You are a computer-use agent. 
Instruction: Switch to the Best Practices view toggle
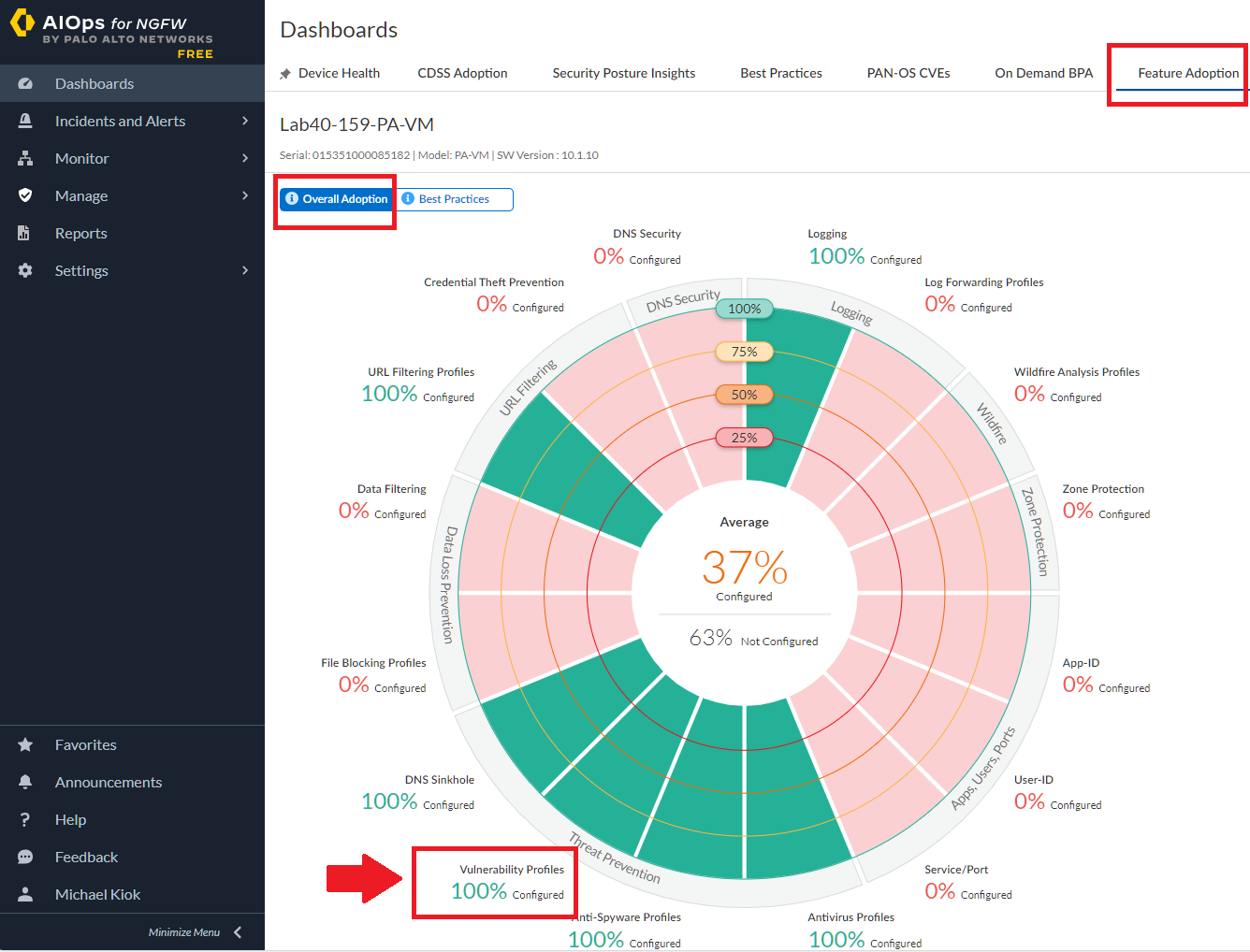[x=455, y=199]
